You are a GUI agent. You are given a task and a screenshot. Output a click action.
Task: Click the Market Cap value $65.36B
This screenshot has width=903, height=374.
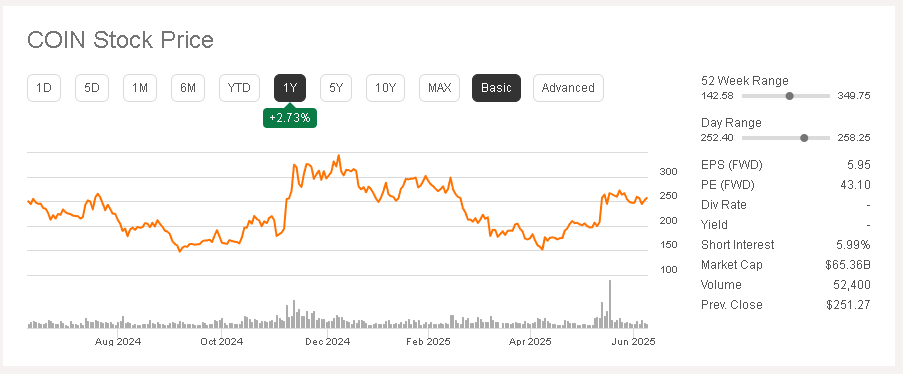848,265
